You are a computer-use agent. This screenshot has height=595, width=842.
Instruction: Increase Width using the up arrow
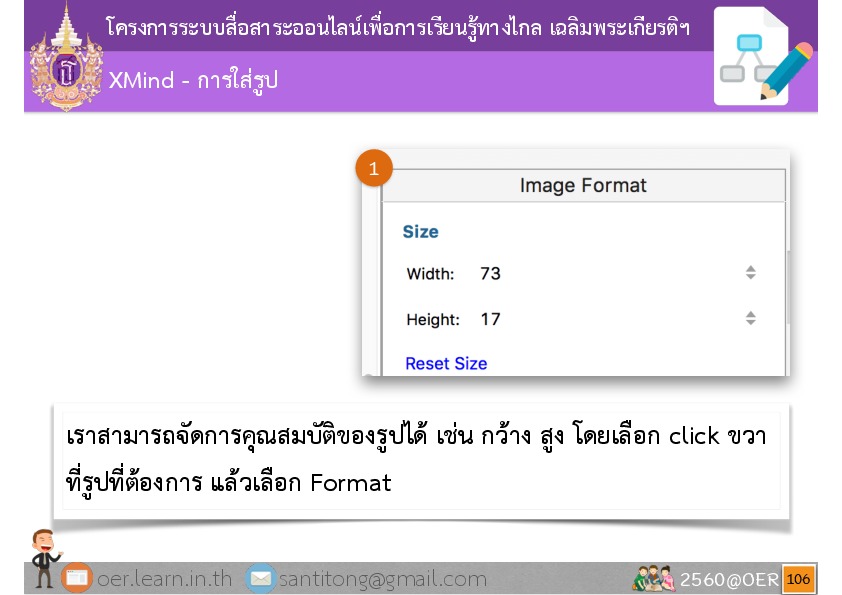(x=751, y=268)
